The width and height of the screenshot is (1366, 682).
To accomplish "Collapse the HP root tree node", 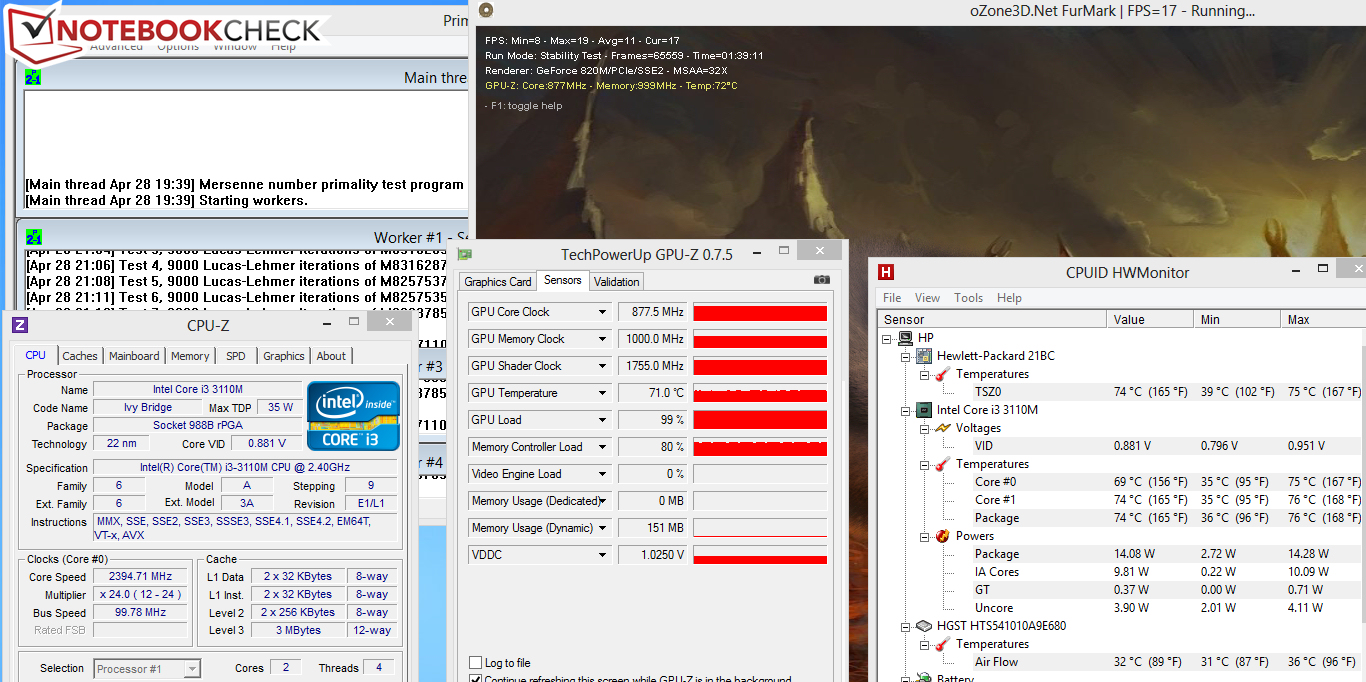I will pyautogui.click(x=888, y=338).
